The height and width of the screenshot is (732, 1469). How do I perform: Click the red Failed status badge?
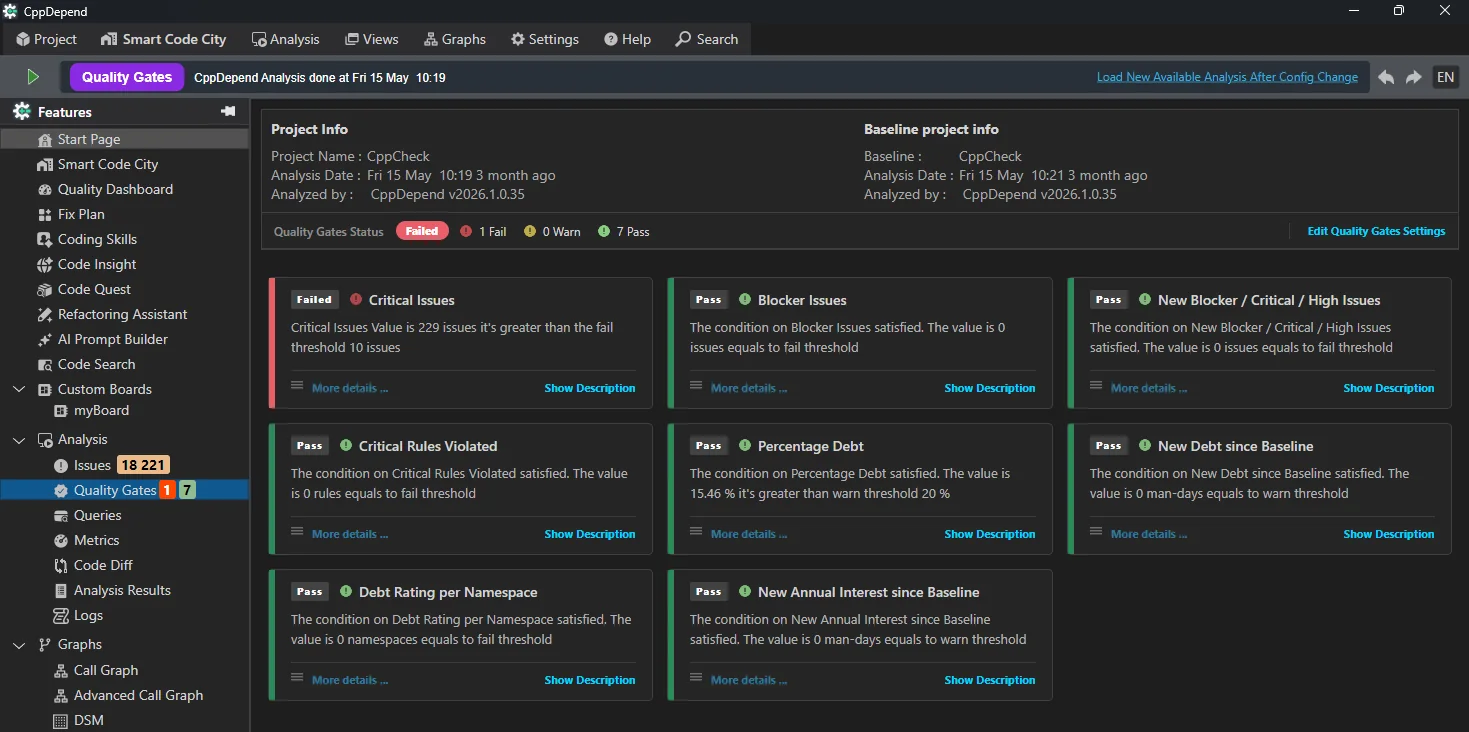pyautogui.click(x=422, y=231)
